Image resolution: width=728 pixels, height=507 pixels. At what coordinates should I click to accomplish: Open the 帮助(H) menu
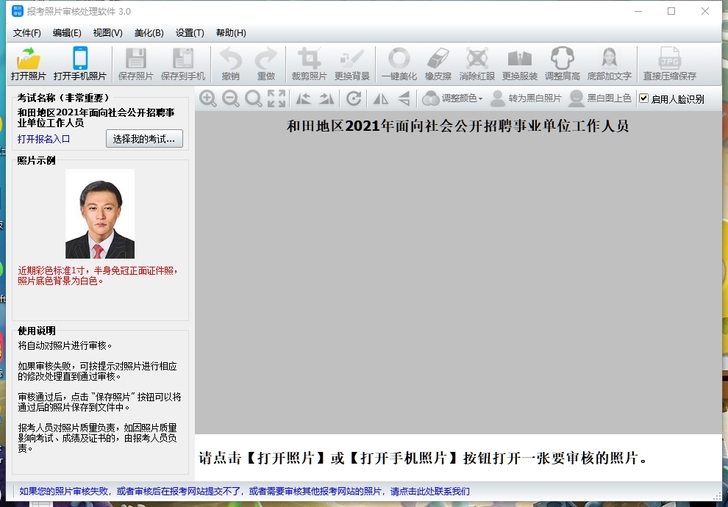pyautogui.click(x=231, y=33)
